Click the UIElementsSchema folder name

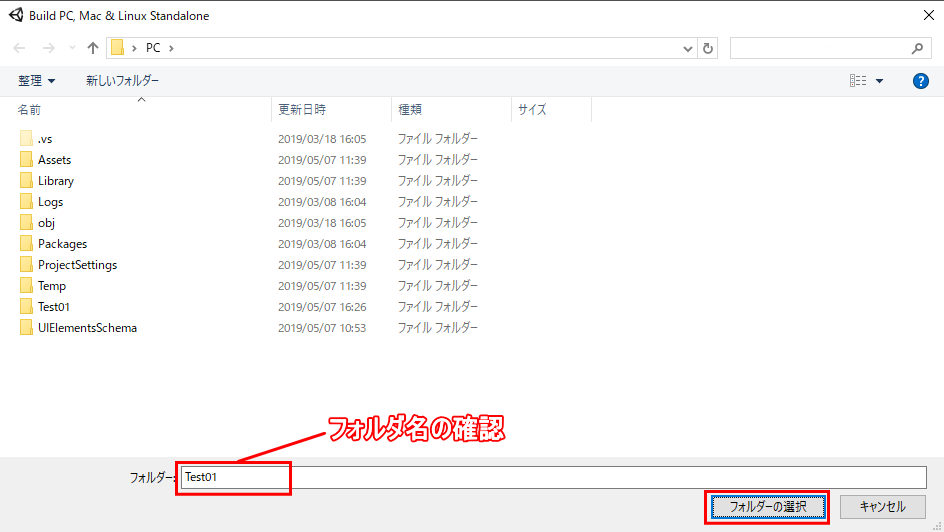(87, 328)
